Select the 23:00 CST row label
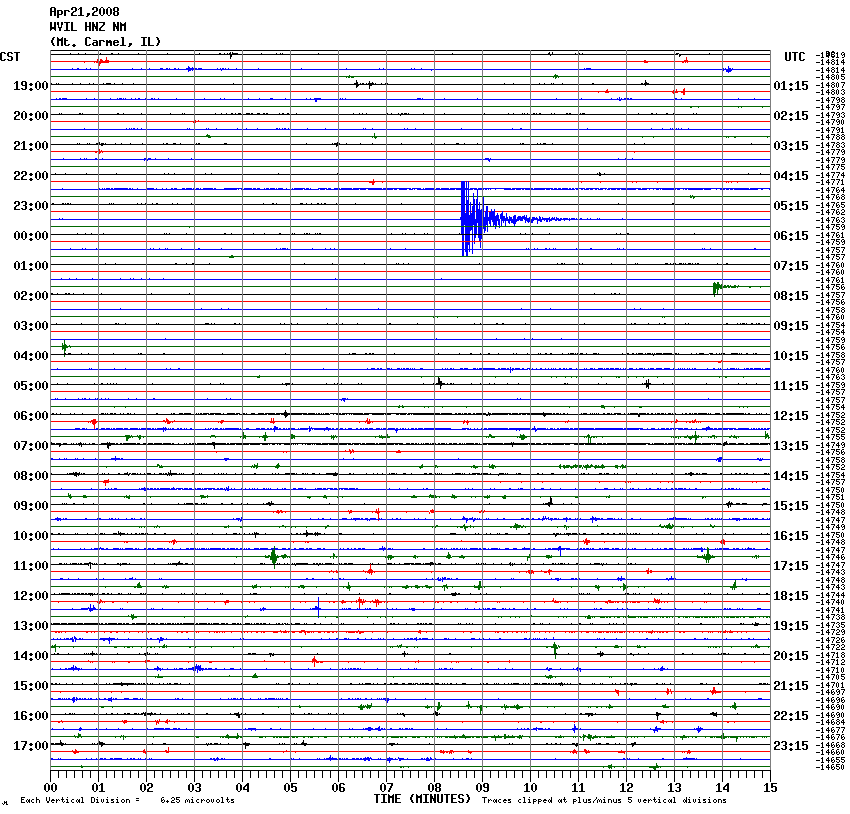The image size is (850, 814). (x=31, y=206)
